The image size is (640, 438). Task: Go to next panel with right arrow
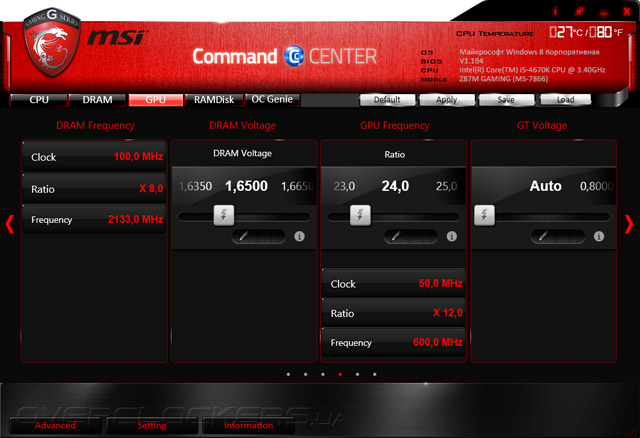click(x=629, y=224)
